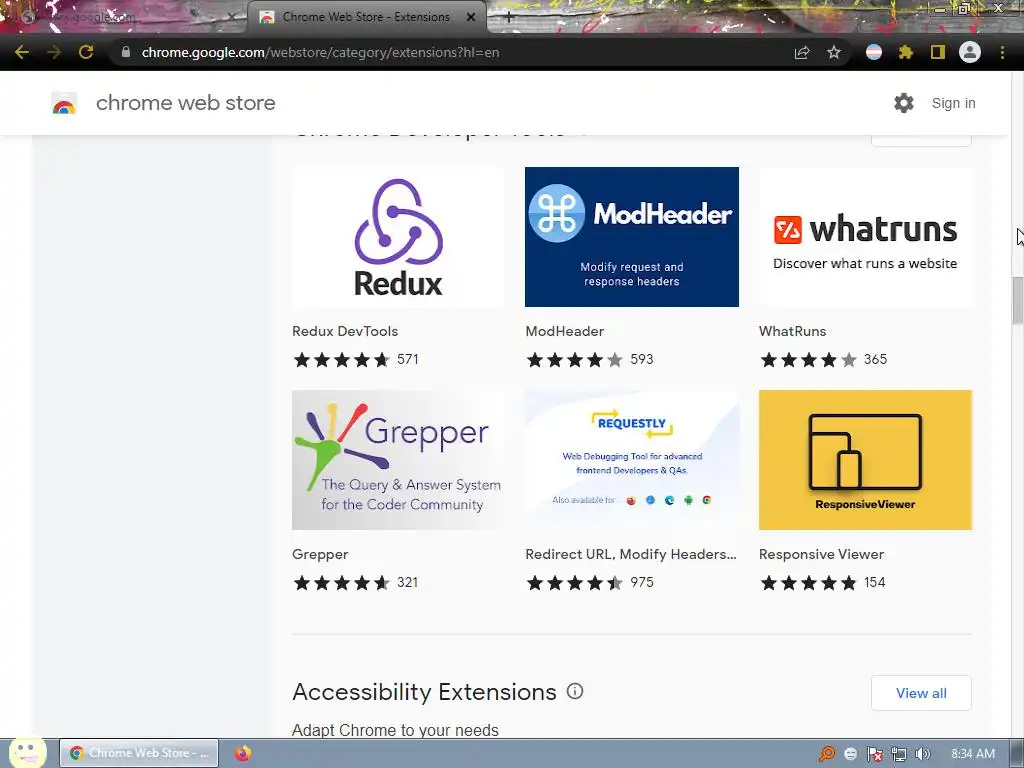Open the Chrome three-dot menu
Screen dimensions: 1024x768
coord(1002,52)
